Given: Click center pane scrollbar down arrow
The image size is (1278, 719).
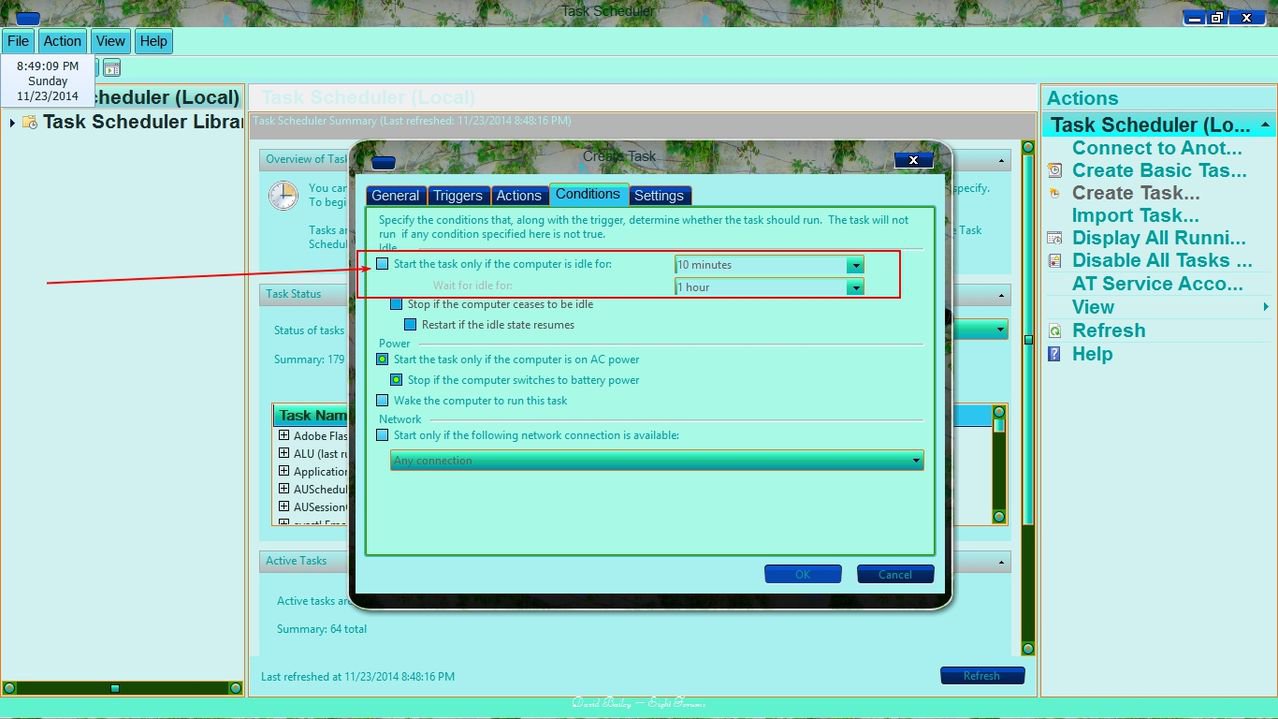Looking at the screenshot, I should [1028, 649].
